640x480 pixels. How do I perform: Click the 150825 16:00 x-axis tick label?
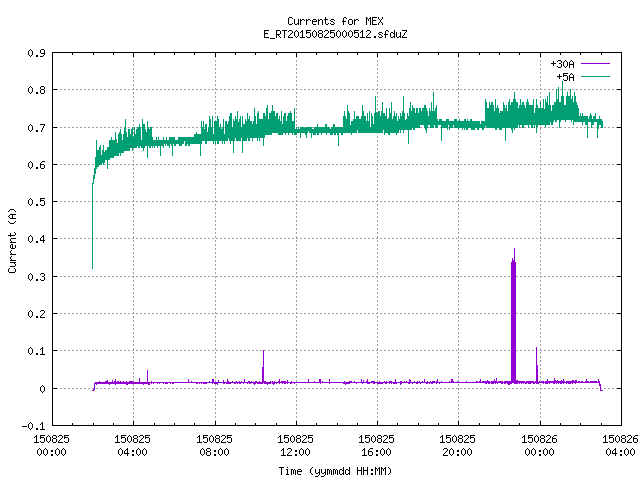[x=376, y=445]
